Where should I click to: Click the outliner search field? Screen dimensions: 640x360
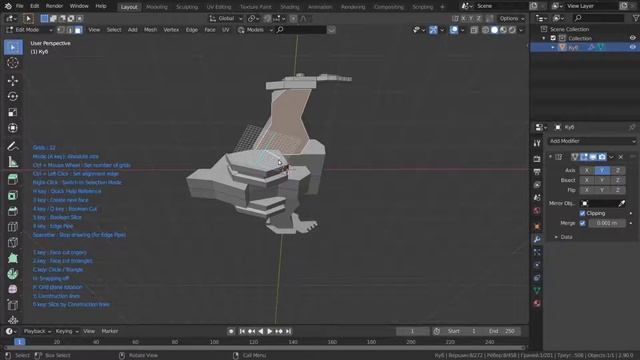tap(599, 18)
